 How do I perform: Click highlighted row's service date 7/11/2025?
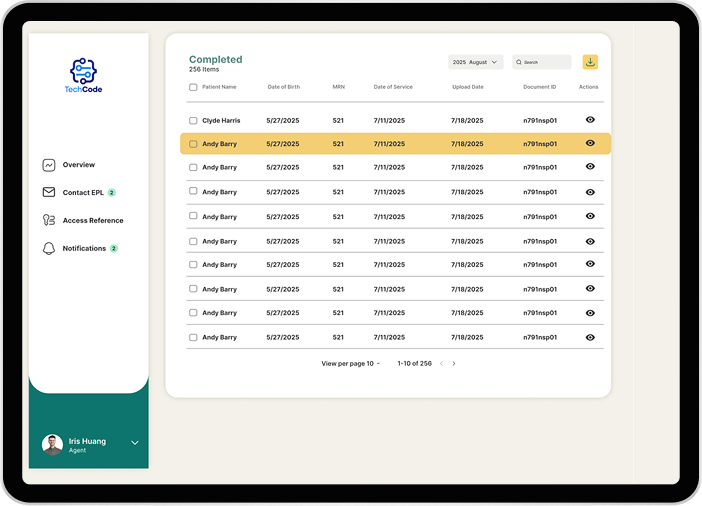pyautogui.click(x=389, y=144)
